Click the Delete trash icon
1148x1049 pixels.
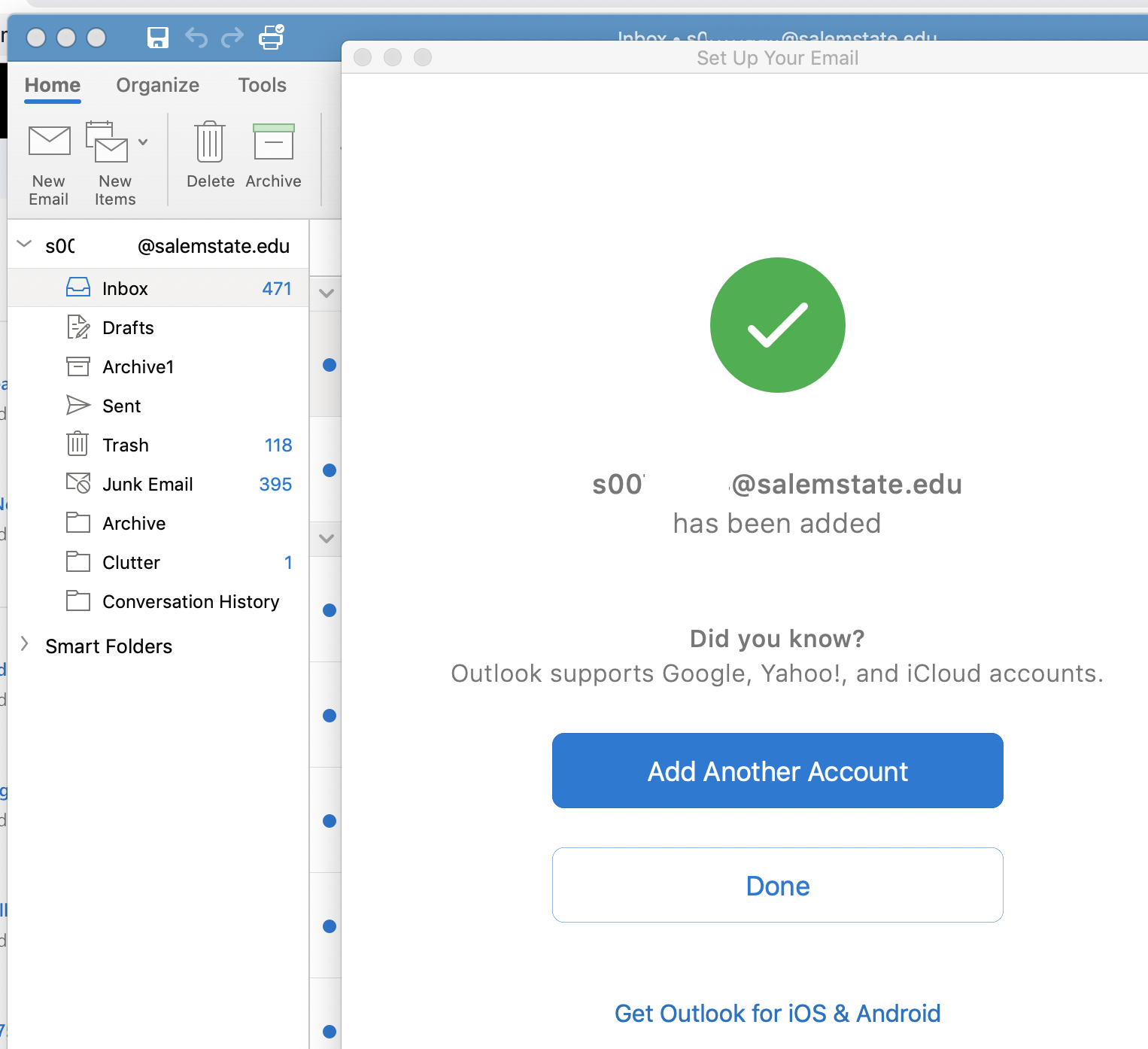[210, 141]
